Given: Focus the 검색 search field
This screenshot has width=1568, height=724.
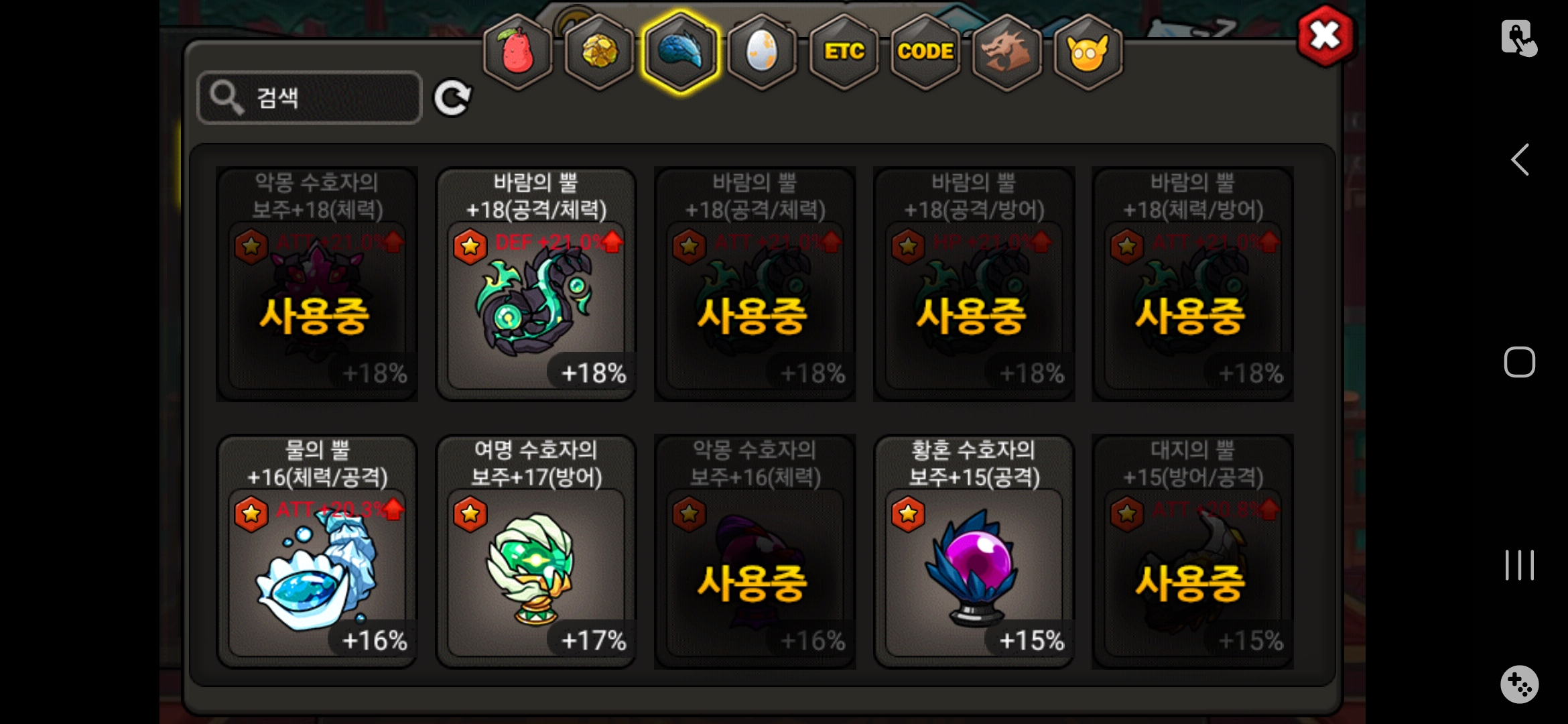Looking at the screenshot, I should click(310, 98).
